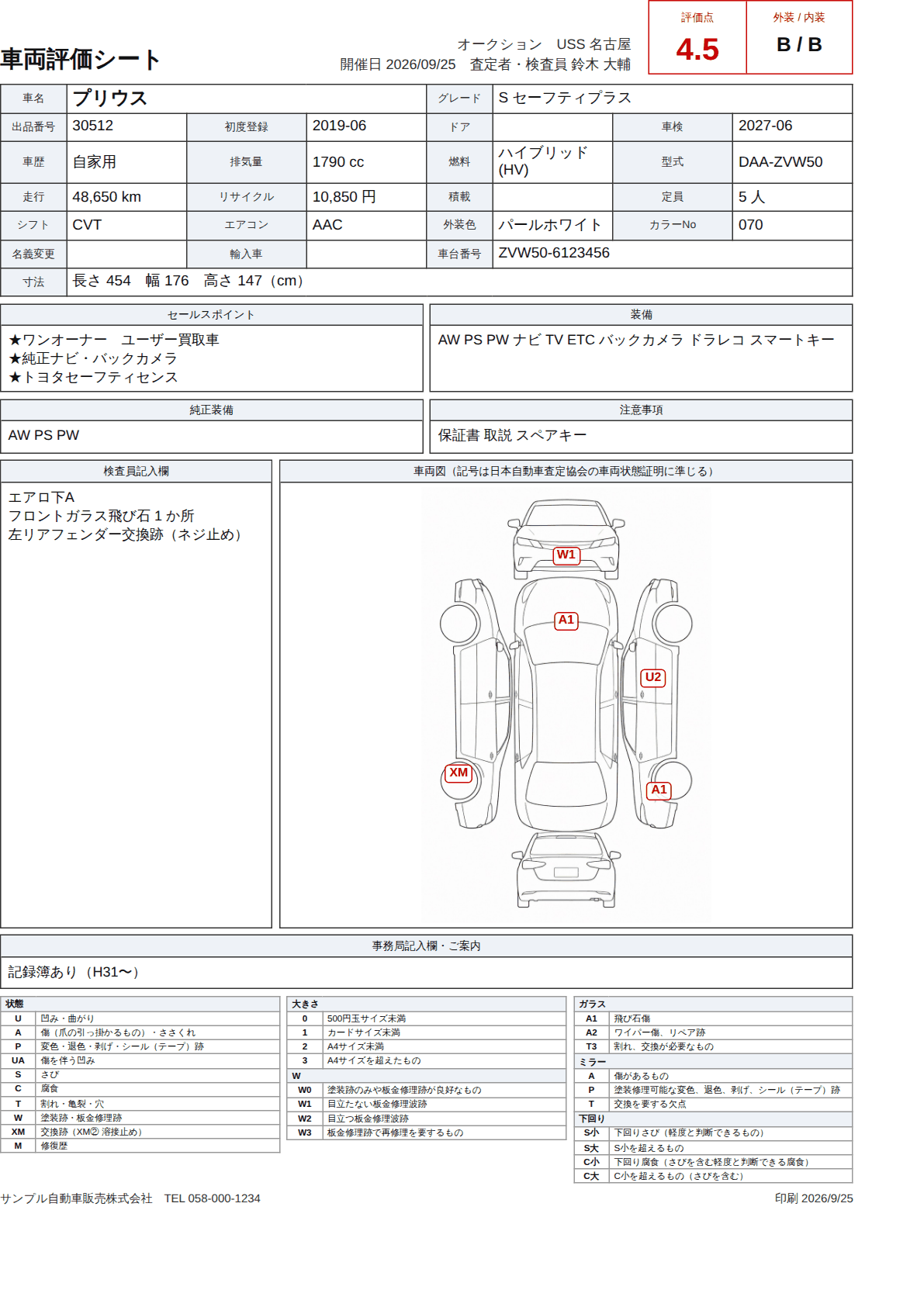The width and height of the screenshot is (924, 1307).
Task: Select the model code 'DAA-ZVW50'
Action: pyautogui.click(x=780, y=162)
